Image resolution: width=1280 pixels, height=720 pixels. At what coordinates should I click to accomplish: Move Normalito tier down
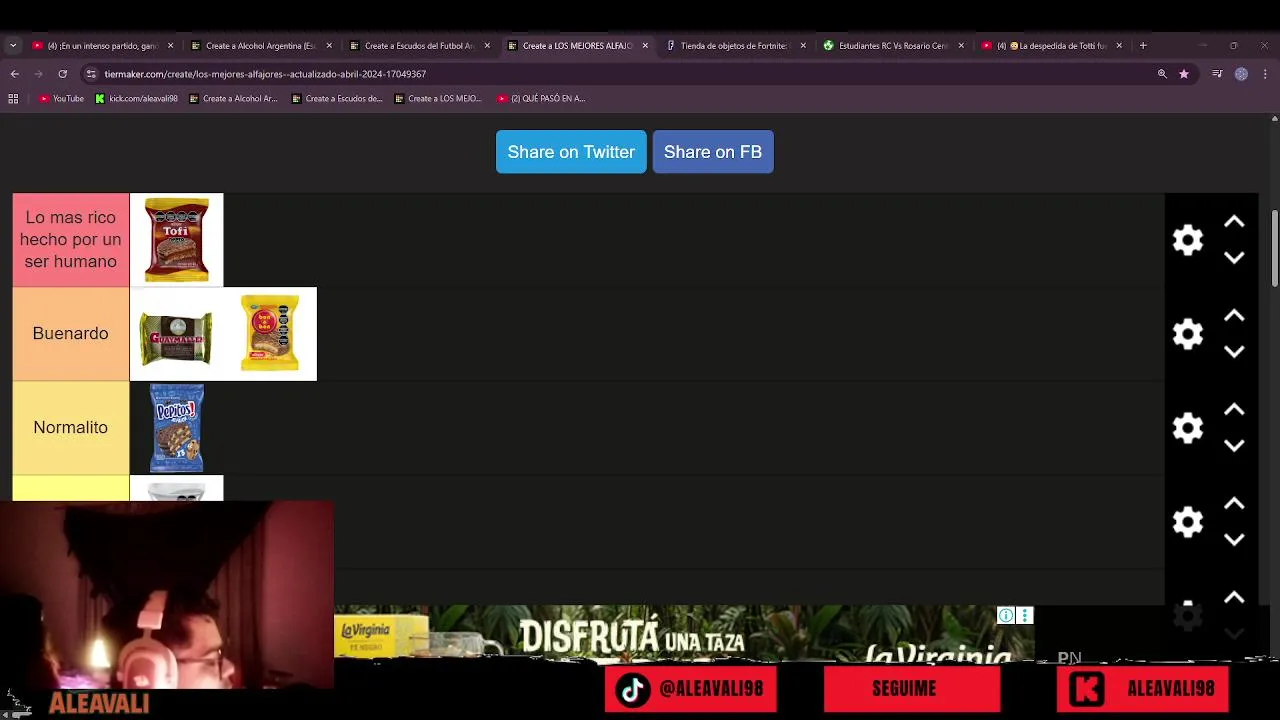point(1234,446)
